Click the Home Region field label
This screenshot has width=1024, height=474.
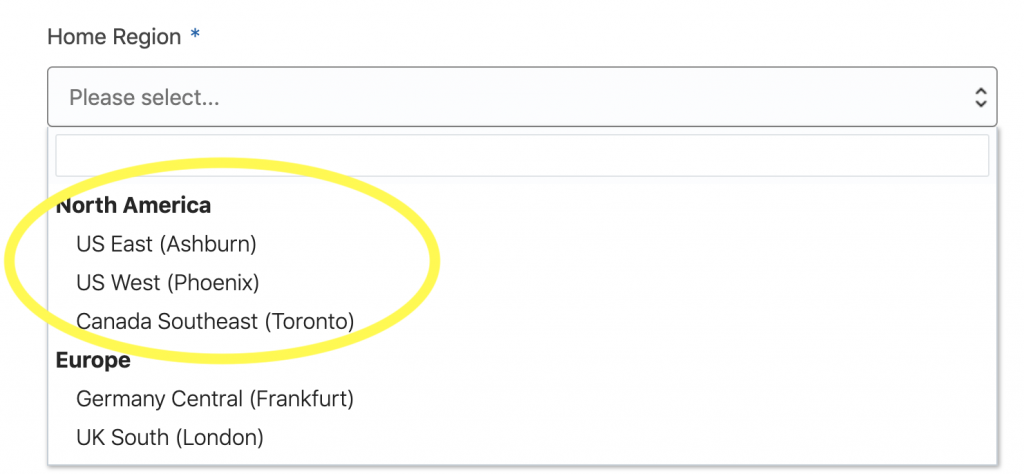[114, 37]
